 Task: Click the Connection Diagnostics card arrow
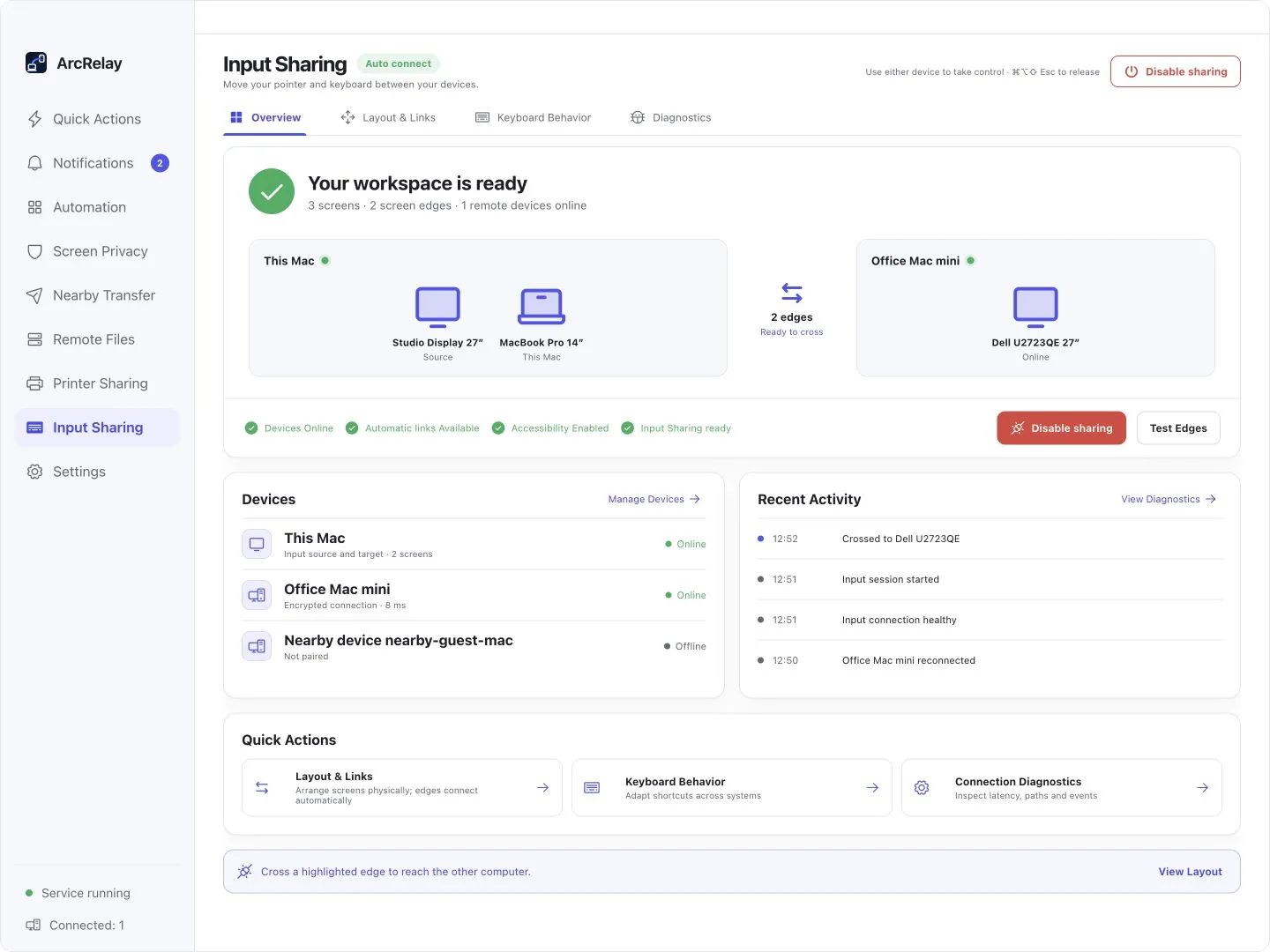click(1202, 787)
